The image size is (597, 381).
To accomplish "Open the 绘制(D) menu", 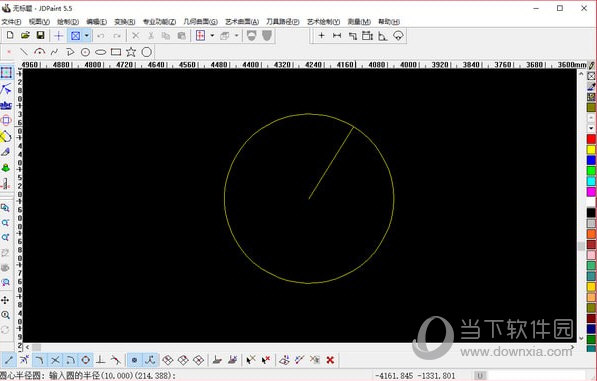I will click(68, 22).
